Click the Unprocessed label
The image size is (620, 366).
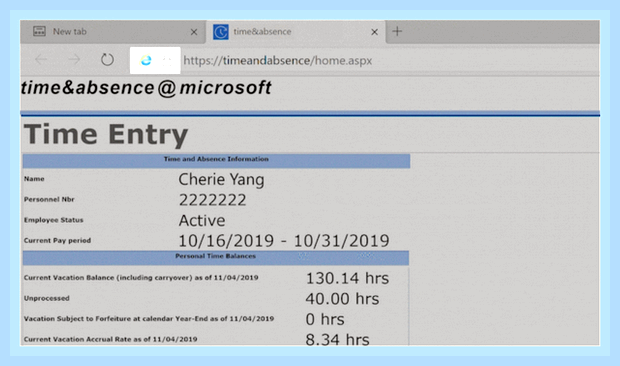pyautogui.click(x=47, y=298)
